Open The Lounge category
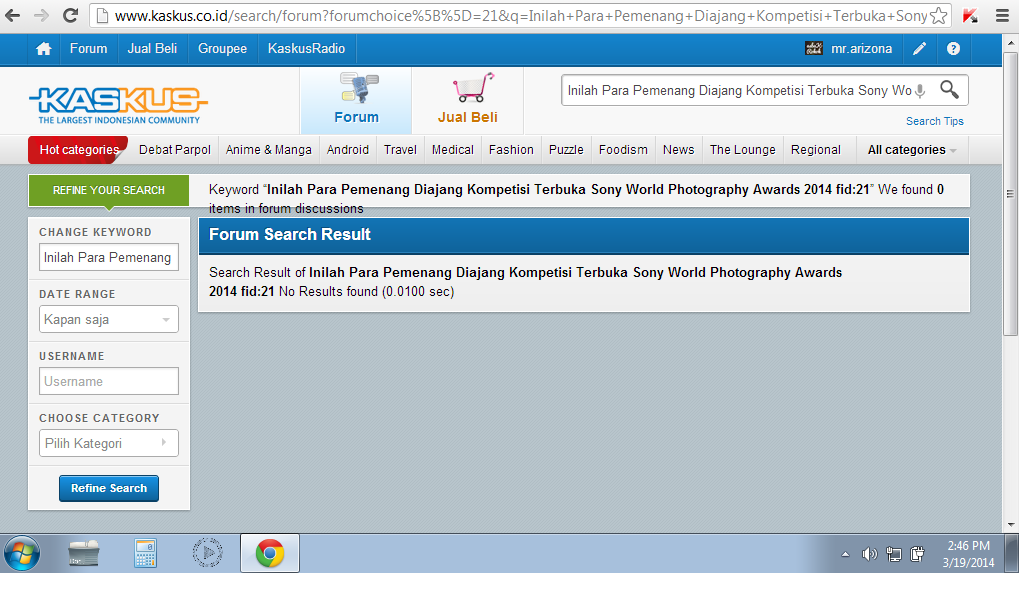 pos(743,150)
